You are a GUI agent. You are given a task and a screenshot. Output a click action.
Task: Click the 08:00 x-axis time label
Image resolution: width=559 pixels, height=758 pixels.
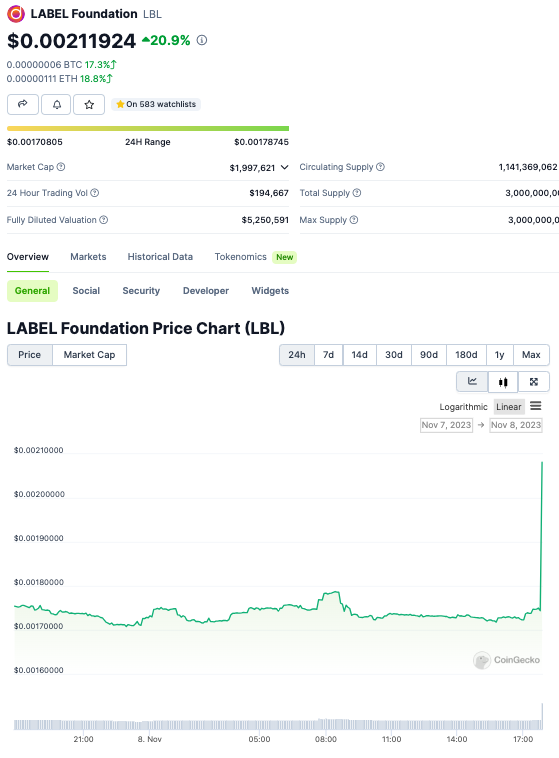pyautogui.click(x=326, y=739)
